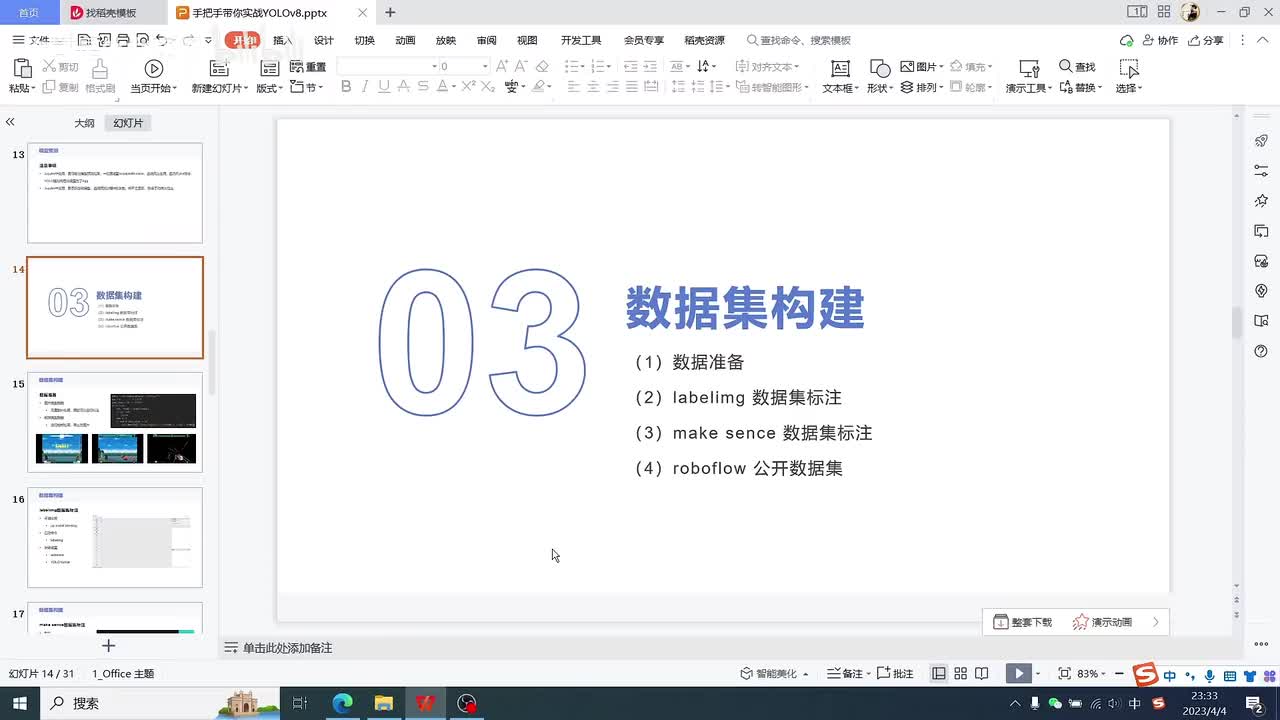Click the Reset (重置) layout icon
Image resolution: width=1280 pixels, height=720 pixels.
click(x=296, y=67)
